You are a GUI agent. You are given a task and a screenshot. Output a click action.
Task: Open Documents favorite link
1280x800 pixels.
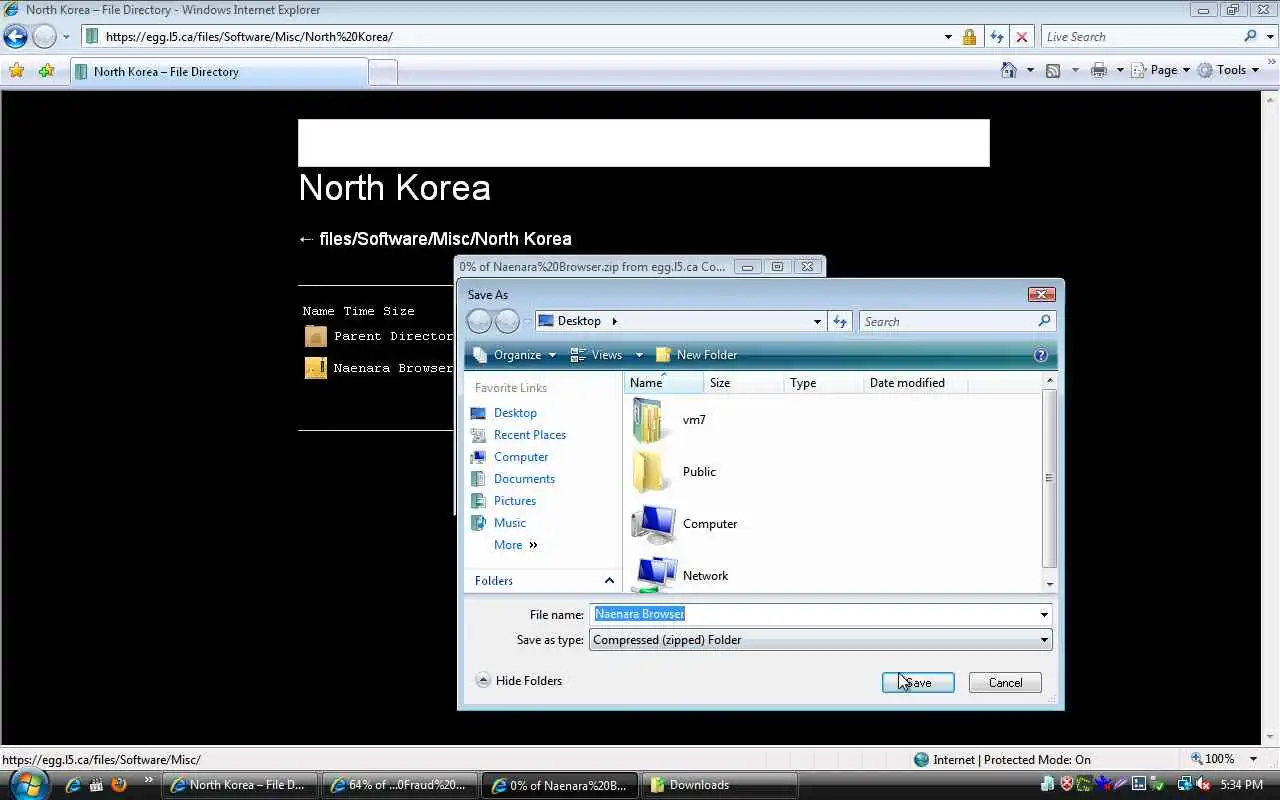(x=524, y=479)
